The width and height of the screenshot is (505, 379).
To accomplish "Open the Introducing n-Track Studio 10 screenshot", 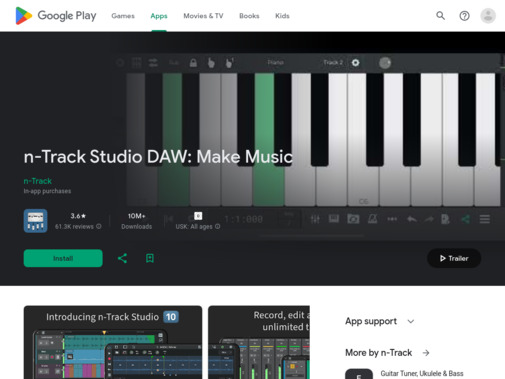I will [113, 342].
